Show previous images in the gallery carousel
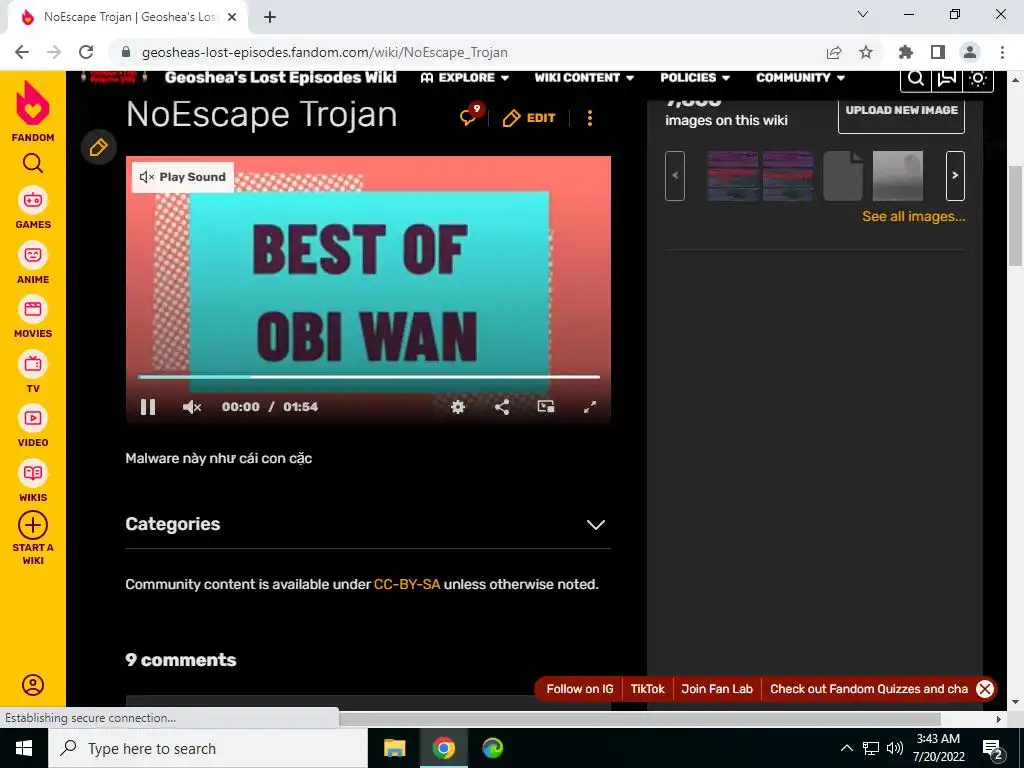Screen dimensions: 1024x768 [675, 176]
